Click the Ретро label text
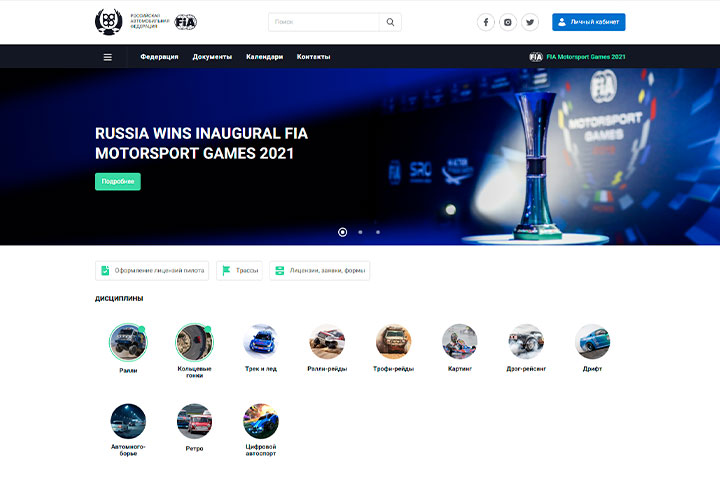720x480 pixels. click(x=194, y=448)
